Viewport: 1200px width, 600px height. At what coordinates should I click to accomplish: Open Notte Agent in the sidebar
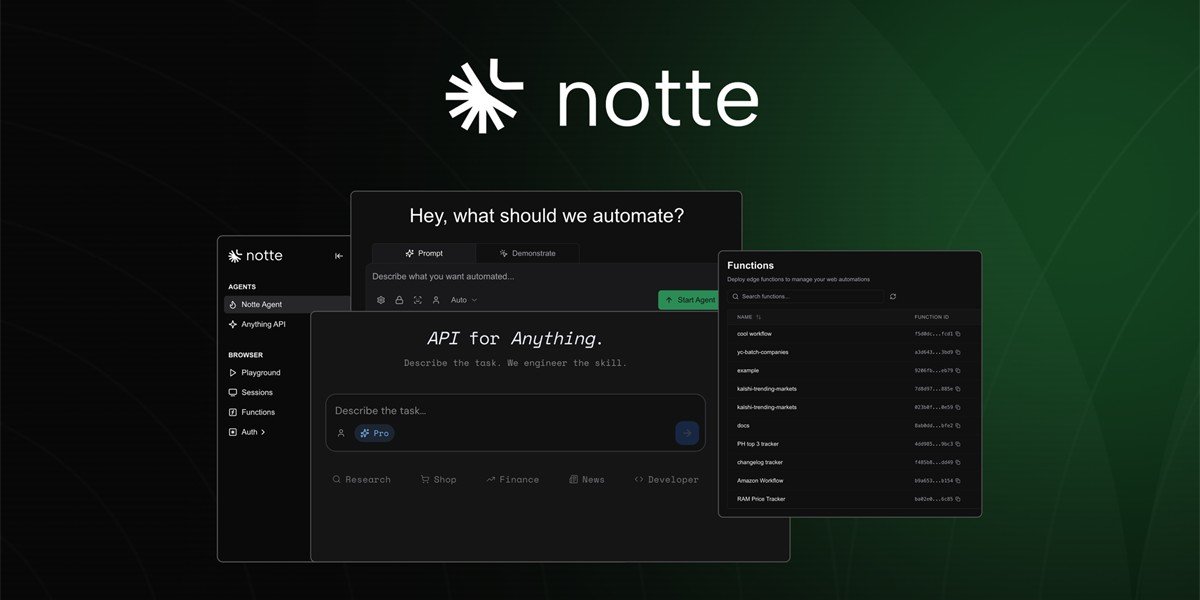(x=287, y=304)
